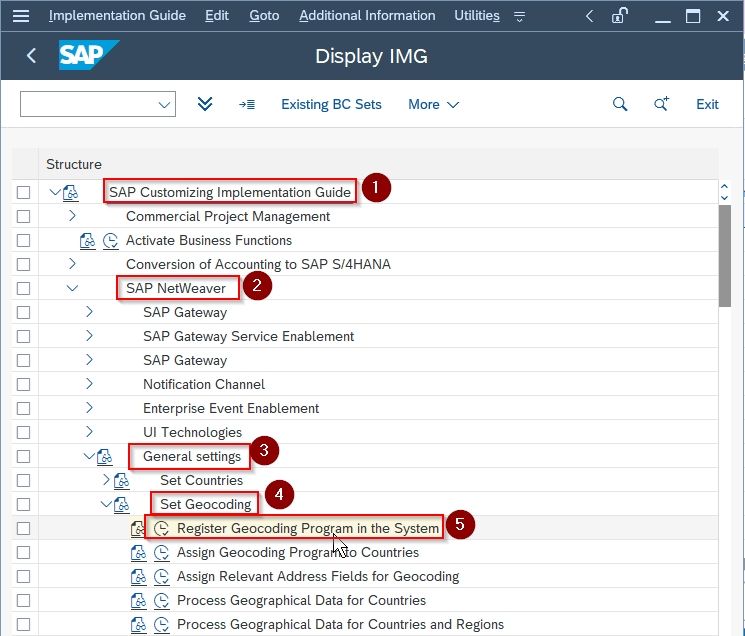This screenshot has height=636, width=745.
Task: Execute activity icon for Assign Geocoding Program to Countries
Action: click(162, 552)
